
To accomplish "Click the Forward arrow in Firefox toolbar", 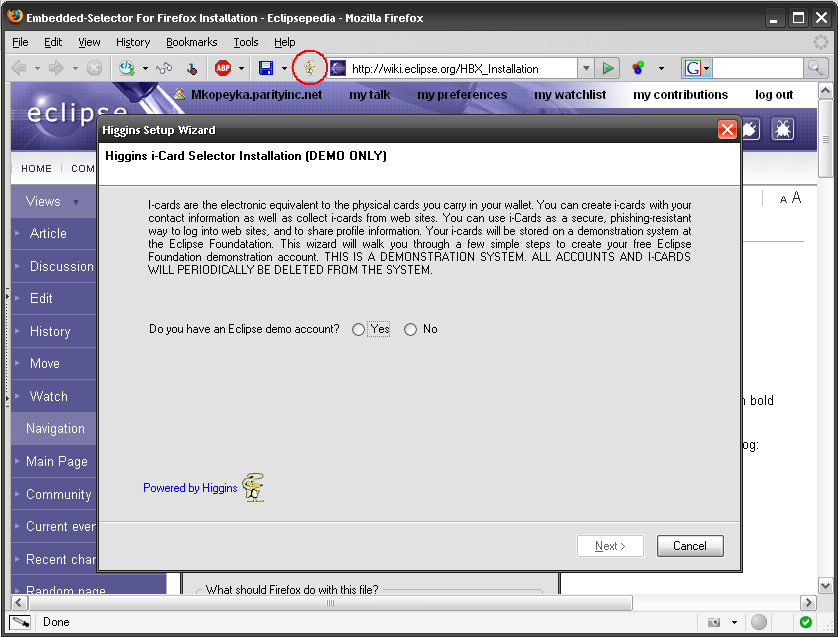I will point(56,68).
